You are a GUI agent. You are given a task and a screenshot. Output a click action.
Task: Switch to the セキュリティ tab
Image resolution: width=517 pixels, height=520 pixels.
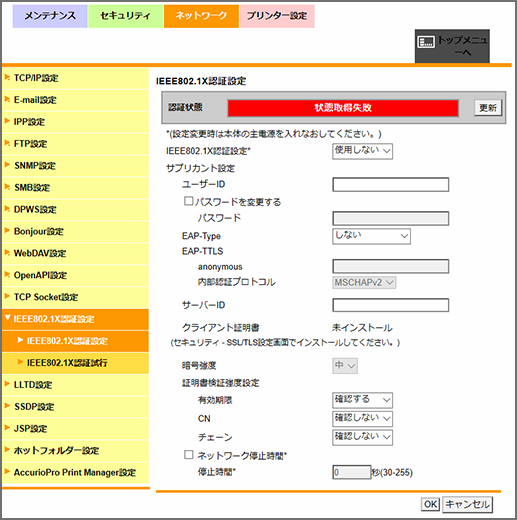point(126,16)
